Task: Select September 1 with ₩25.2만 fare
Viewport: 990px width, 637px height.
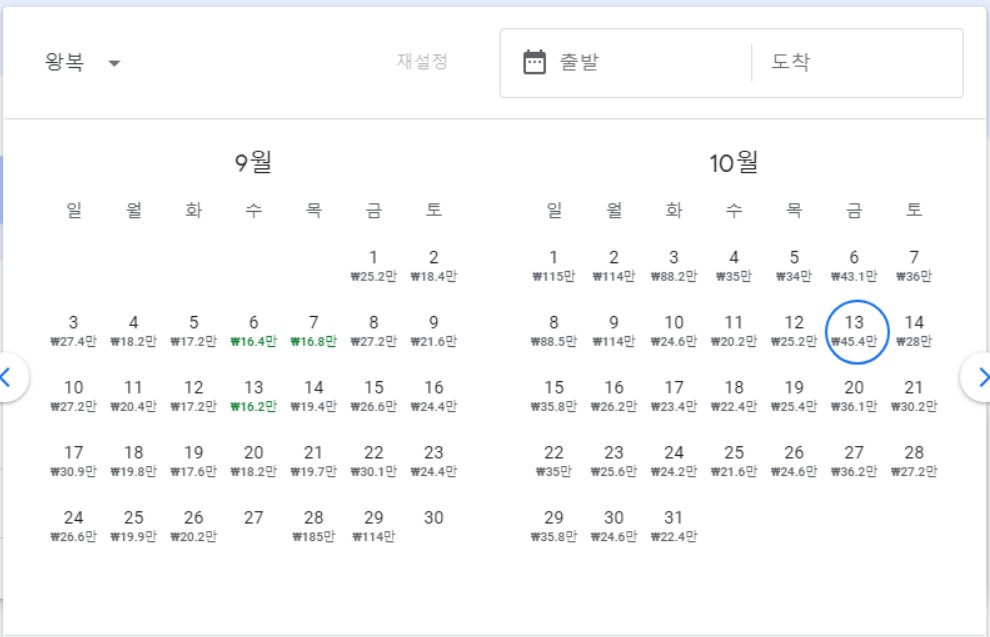Action: coord(374,265)
